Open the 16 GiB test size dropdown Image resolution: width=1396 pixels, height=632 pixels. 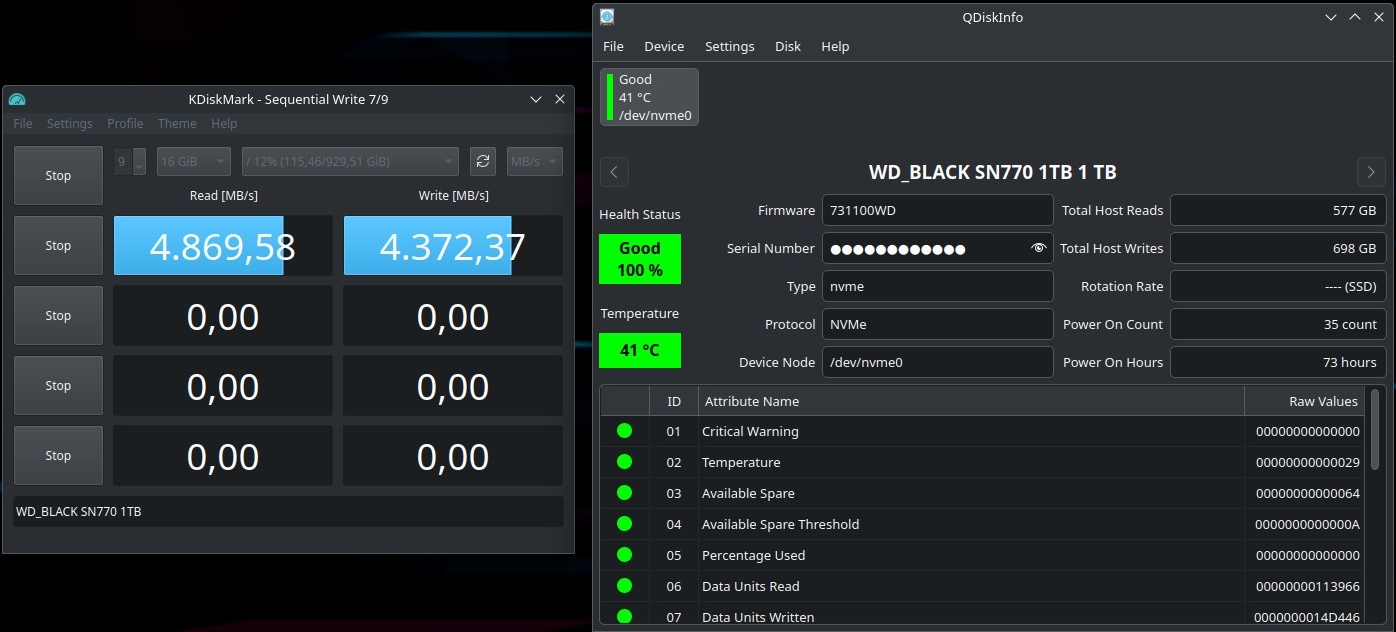(x=194, y=161)
